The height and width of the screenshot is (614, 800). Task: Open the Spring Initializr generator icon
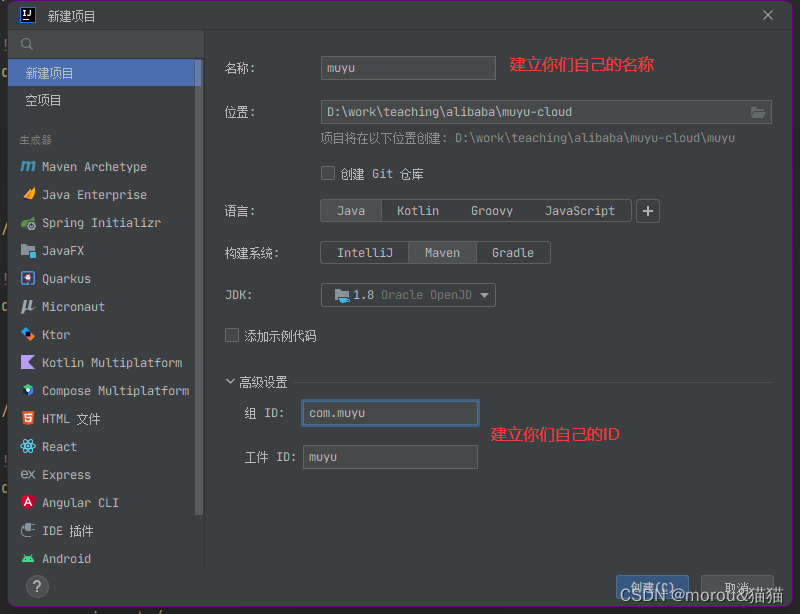tap(28, 223)
